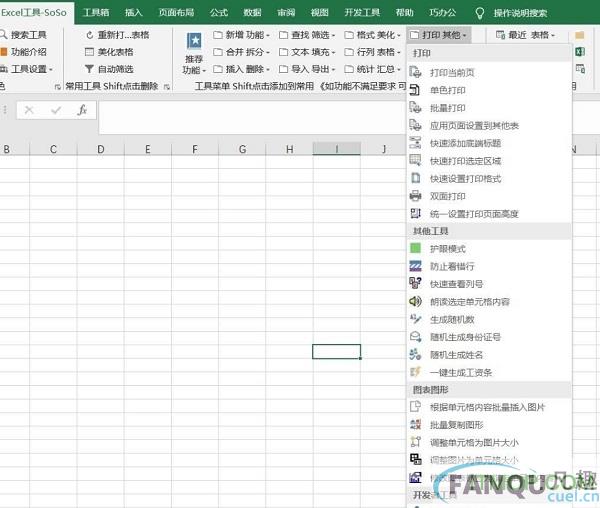The height and width of the screenshot is (508, 600).
Task: Click the 快速打印选定区域 icon
Action: pos(415,160)
